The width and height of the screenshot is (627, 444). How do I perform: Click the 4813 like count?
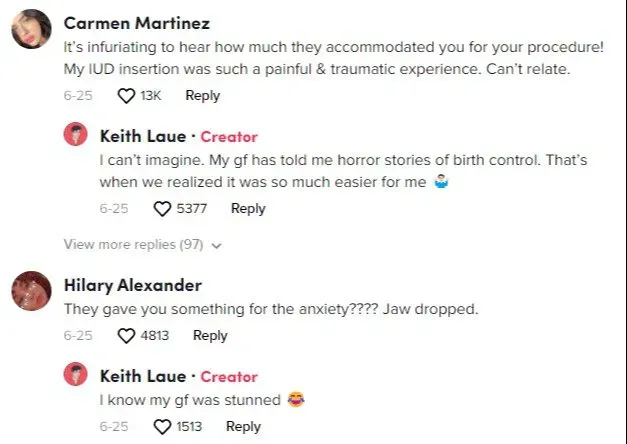coord(155,336)
